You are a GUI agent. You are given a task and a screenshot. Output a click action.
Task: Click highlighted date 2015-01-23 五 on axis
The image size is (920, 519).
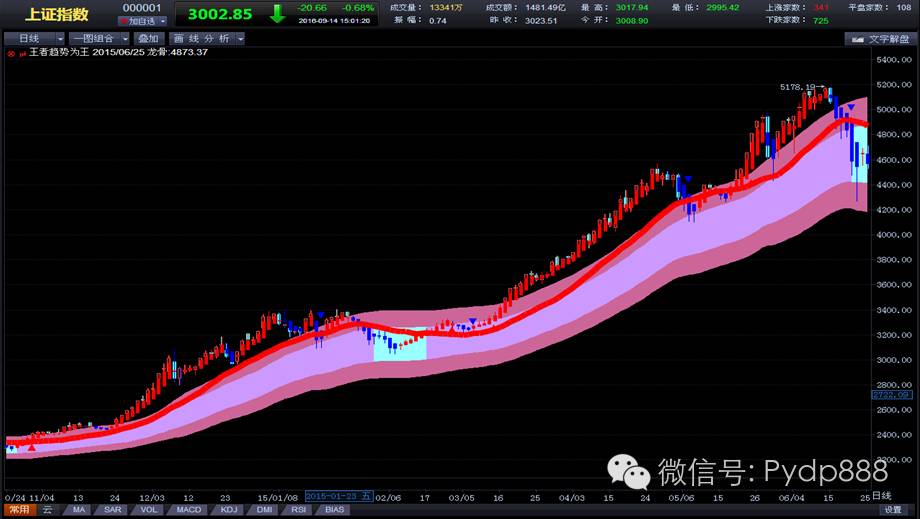(x=339, y=496)
